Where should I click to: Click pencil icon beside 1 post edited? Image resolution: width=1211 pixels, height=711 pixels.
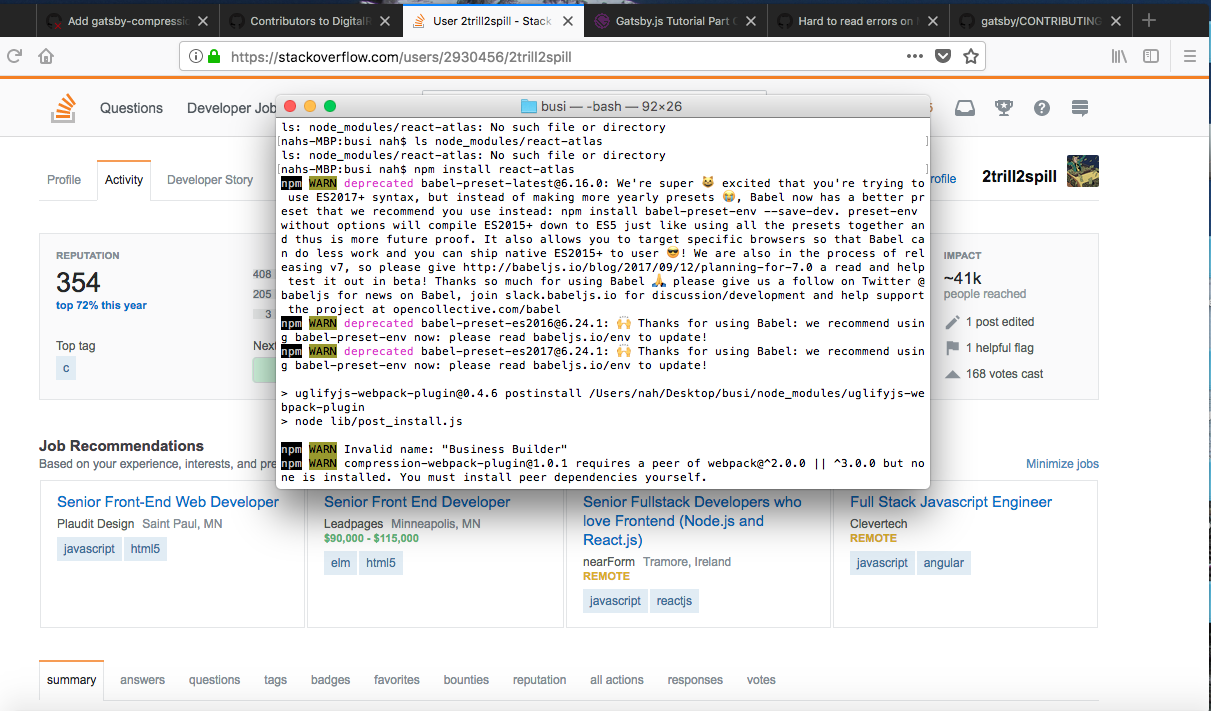(952, 322)
